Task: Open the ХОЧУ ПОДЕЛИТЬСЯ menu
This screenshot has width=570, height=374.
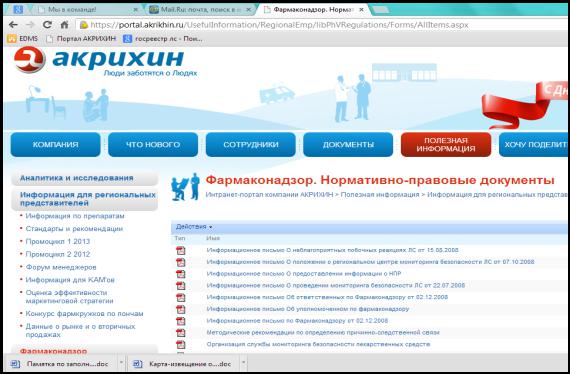Action: 534,145
